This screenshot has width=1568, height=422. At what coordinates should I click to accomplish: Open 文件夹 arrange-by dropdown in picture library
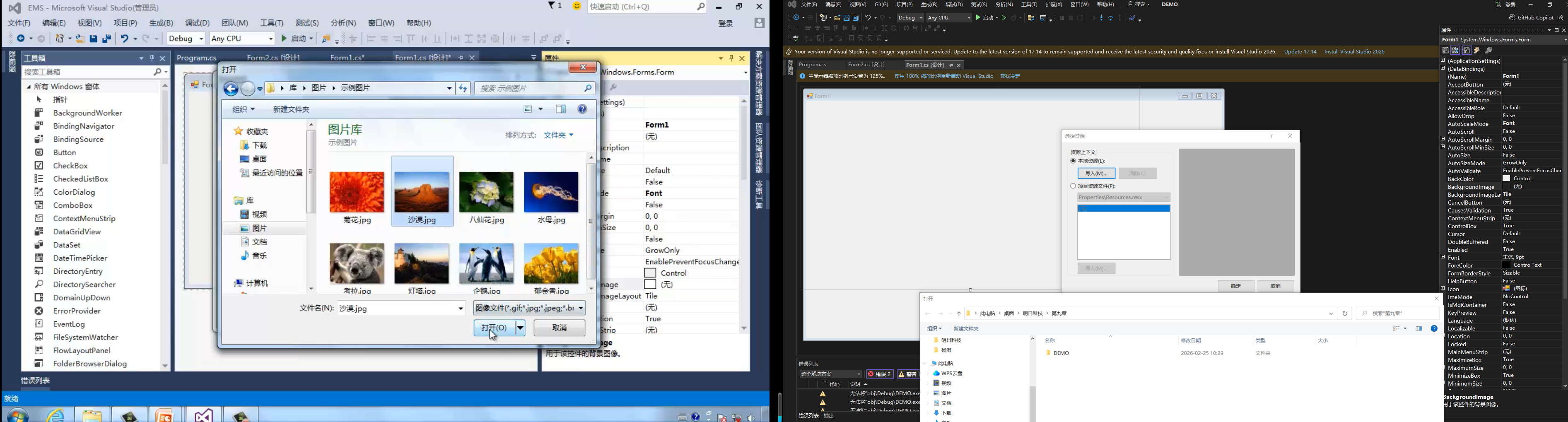pyautogui.click(x=559, y=135)
